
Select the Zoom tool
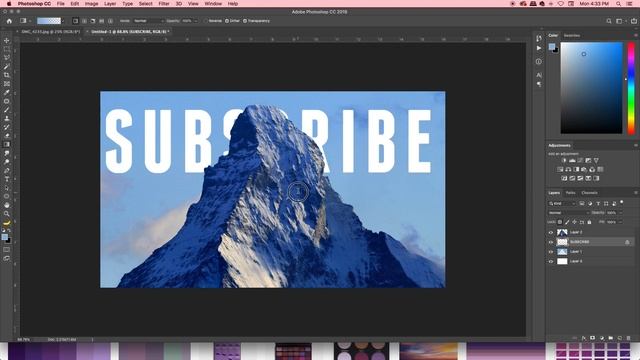[7, 213]
